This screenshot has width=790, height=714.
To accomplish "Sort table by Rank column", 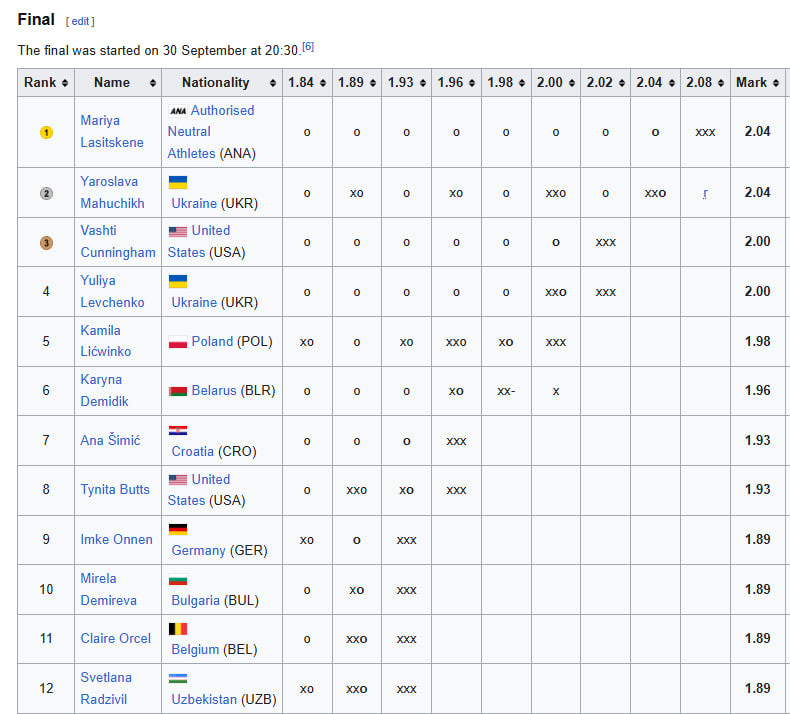I will (46, 83).
